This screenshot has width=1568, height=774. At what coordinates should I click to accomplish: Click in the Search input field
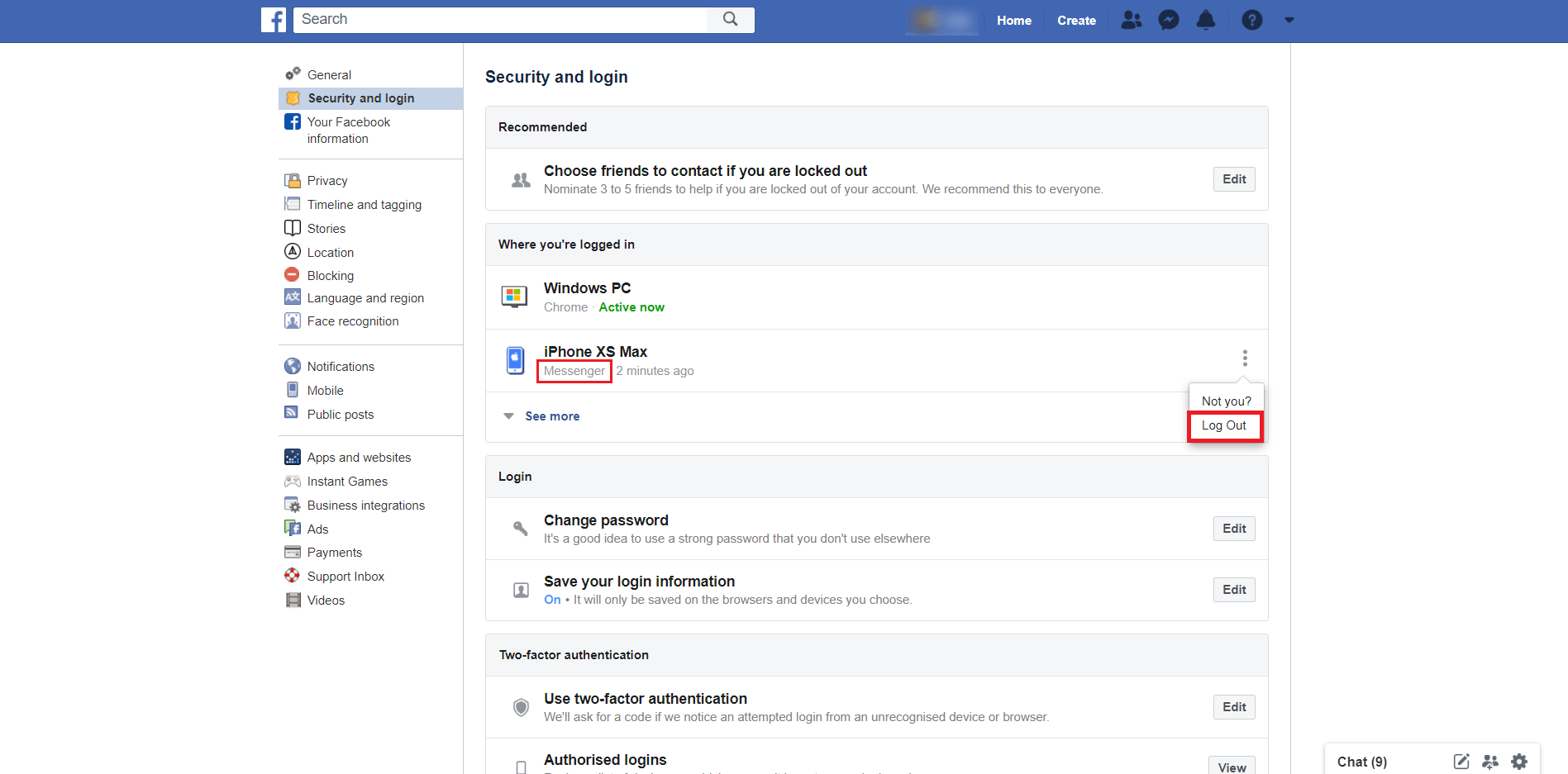(x=500, y=20)
